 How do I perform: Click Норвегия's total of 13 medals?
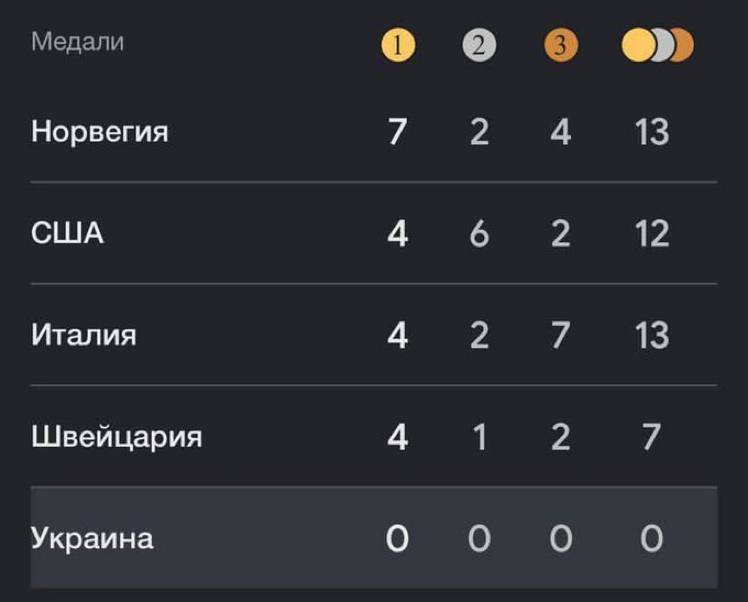coord(651,131)
